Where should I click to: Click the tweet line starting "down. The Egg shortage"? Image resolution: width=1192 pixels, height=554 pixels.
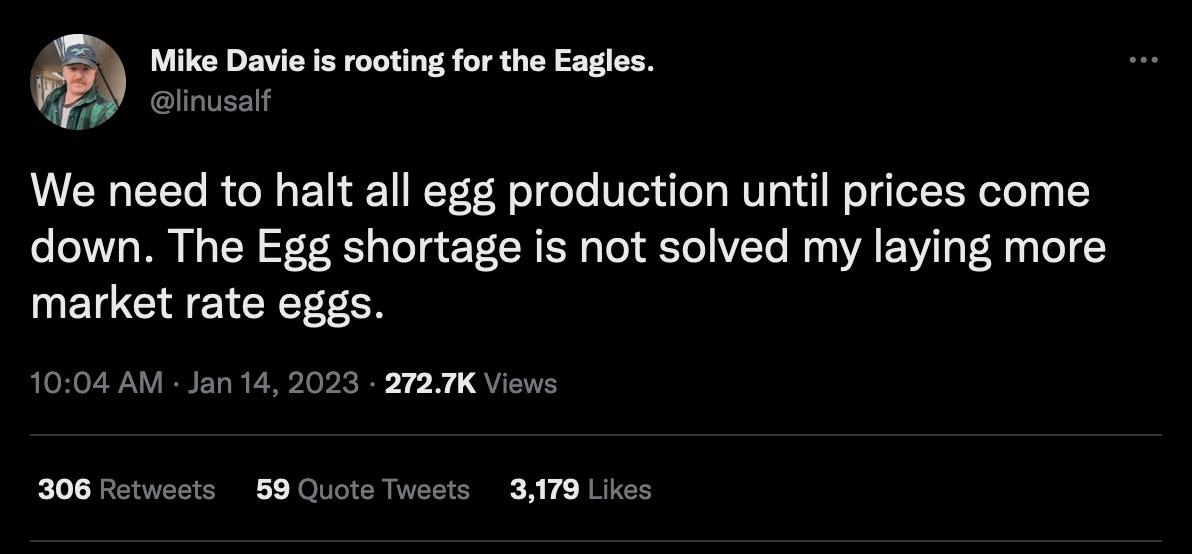[x=568, y=247]
